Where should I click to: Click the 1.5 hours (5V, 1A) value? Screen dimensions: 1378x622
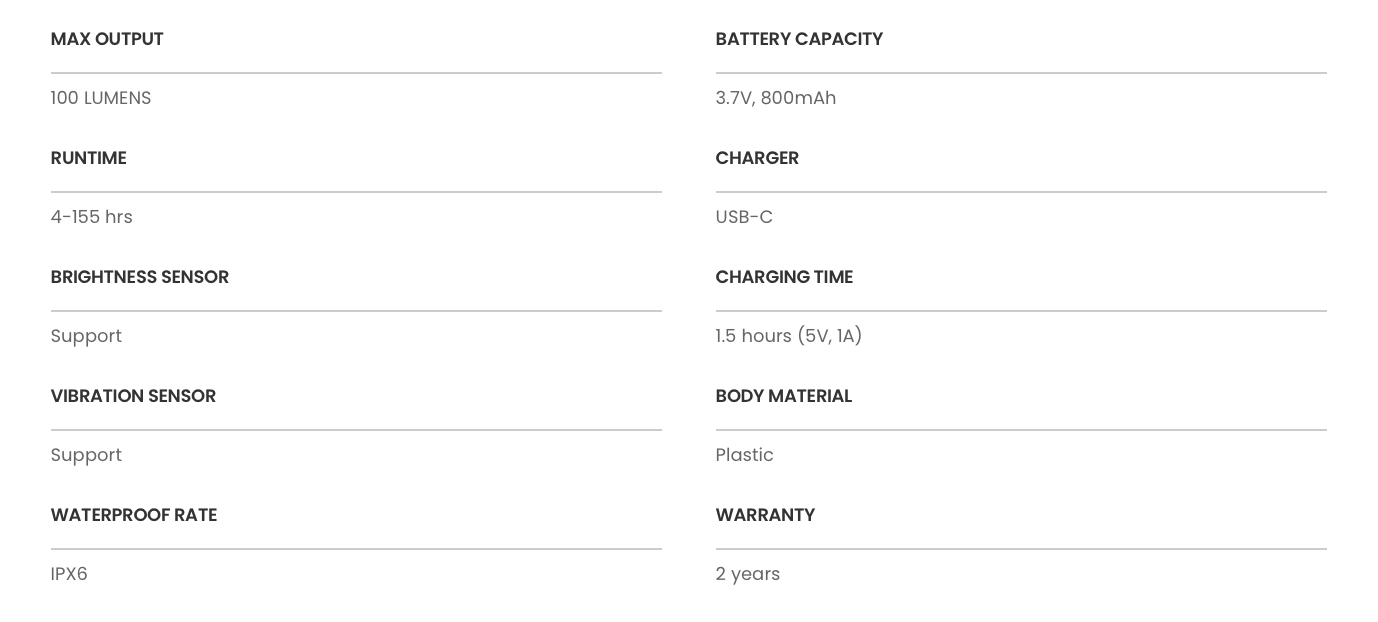tap(789, 336)
